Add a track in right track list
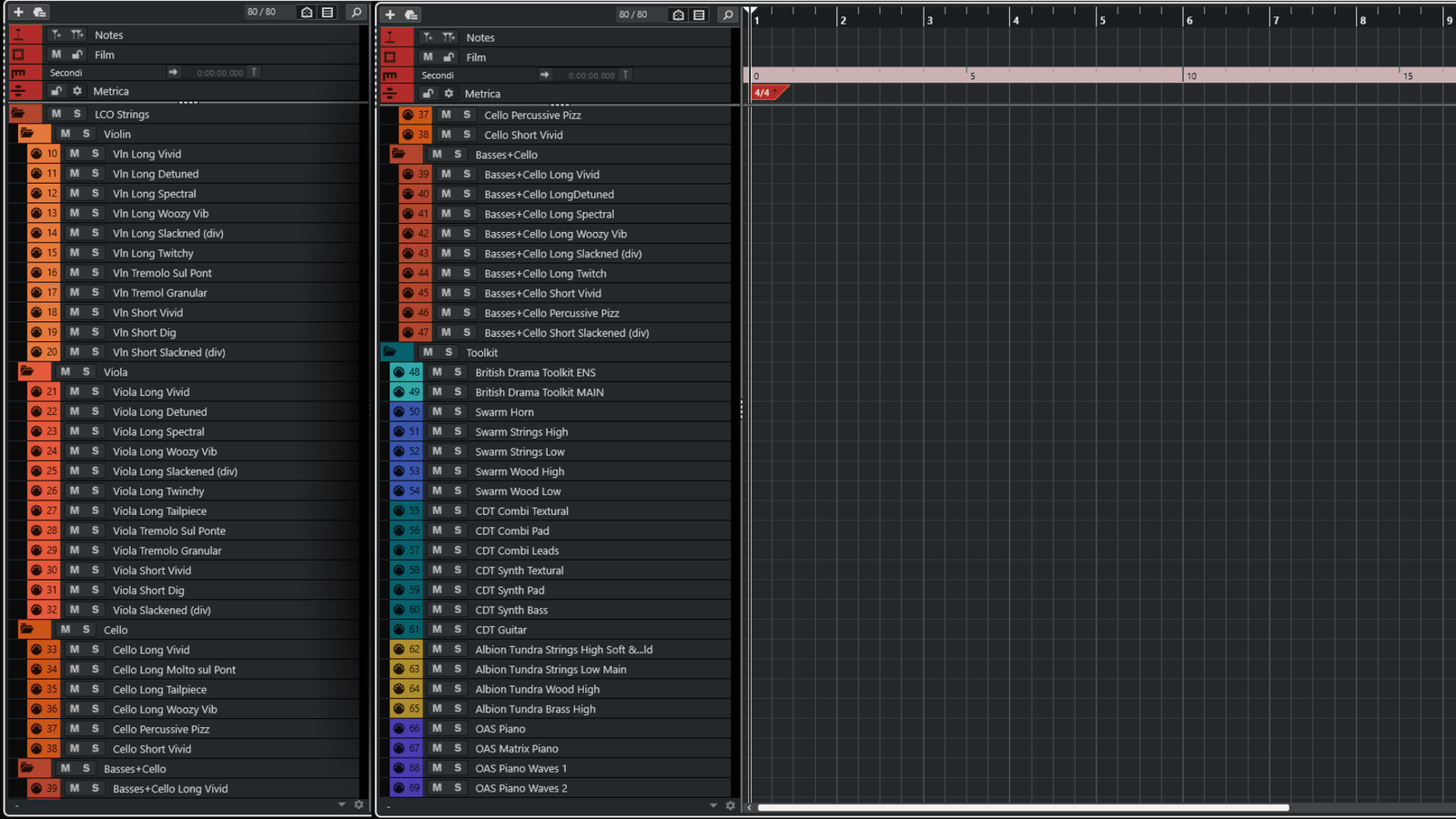 point(389,15)
